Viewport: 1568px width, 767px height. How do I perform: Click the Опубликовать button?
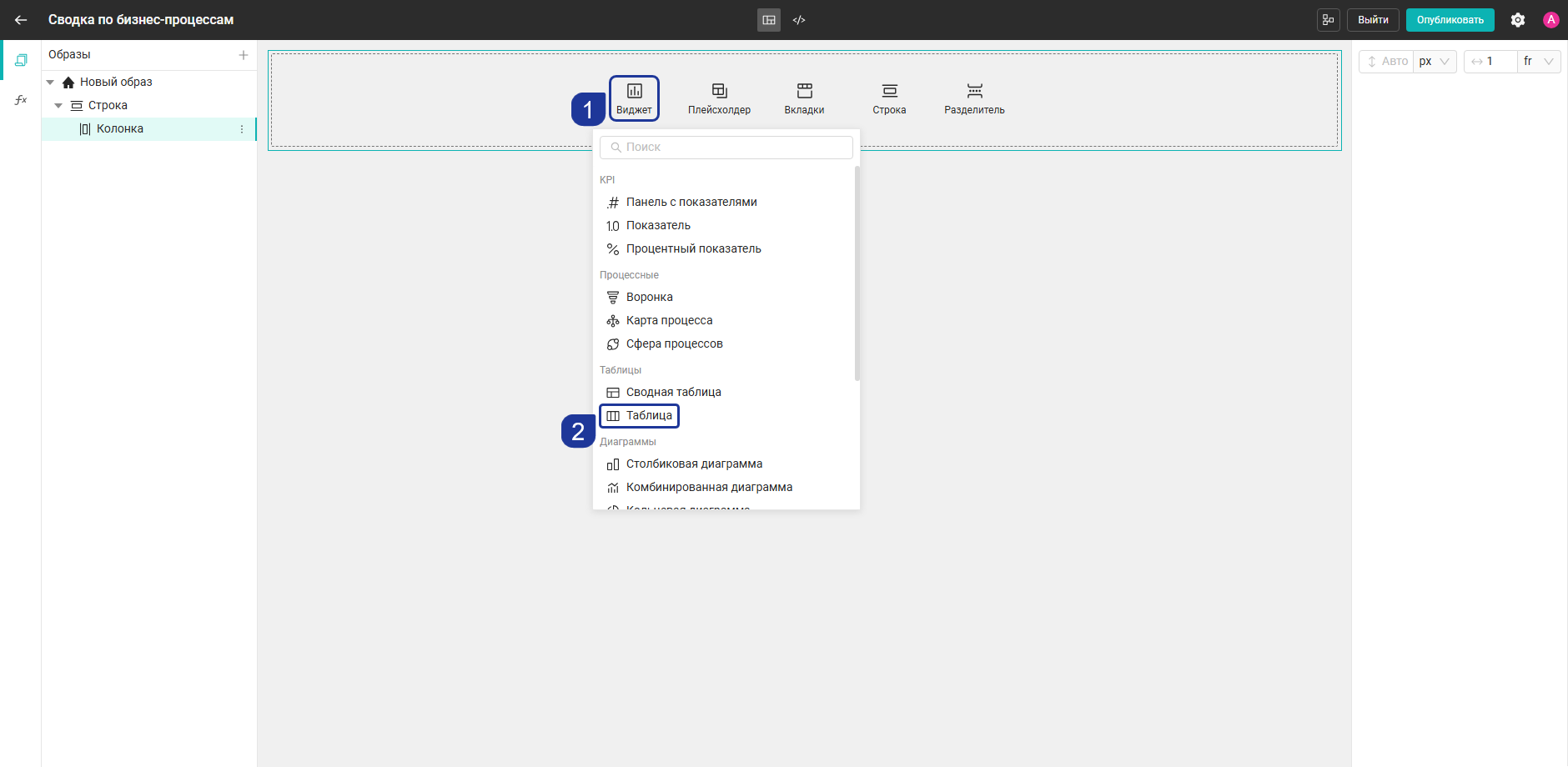1450,20
